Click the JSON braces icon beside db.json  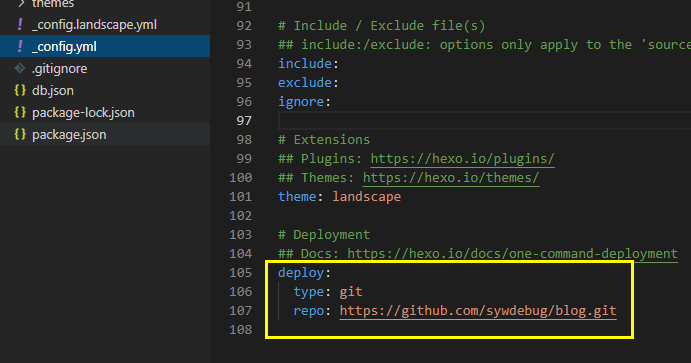[20, 90]
